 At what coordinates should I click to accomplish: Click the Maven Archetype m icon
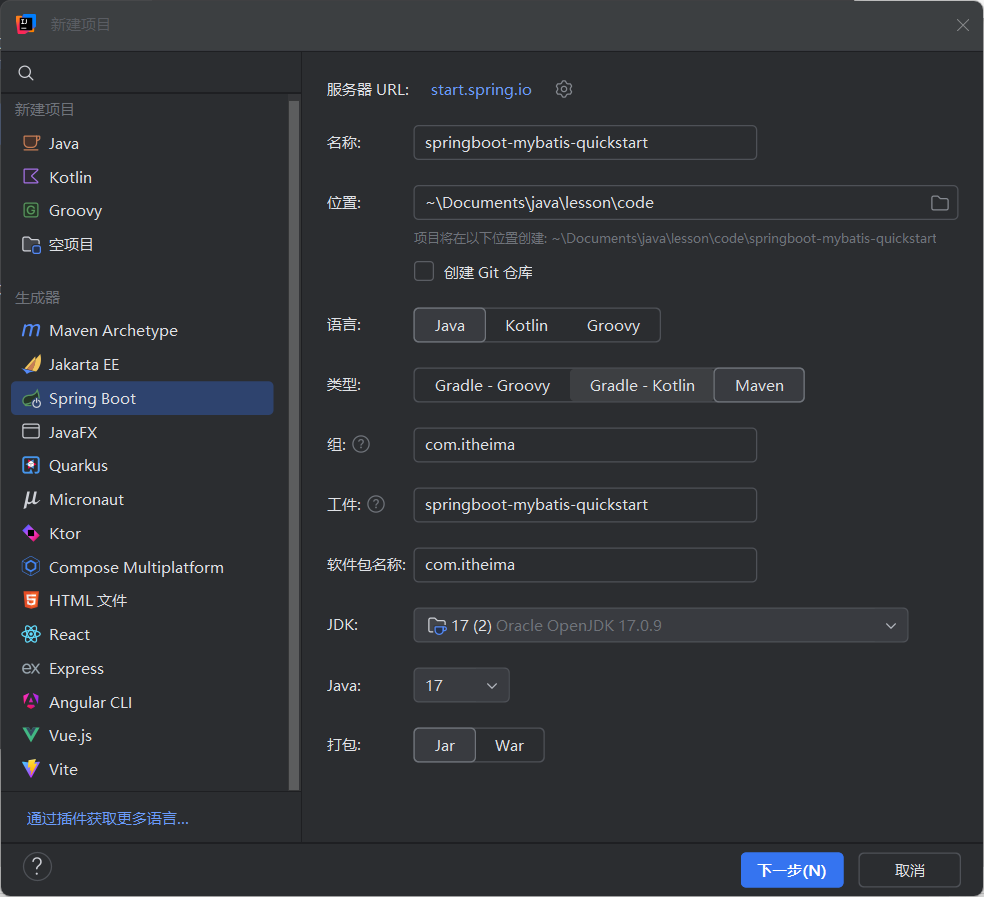(x=31, y=330)
